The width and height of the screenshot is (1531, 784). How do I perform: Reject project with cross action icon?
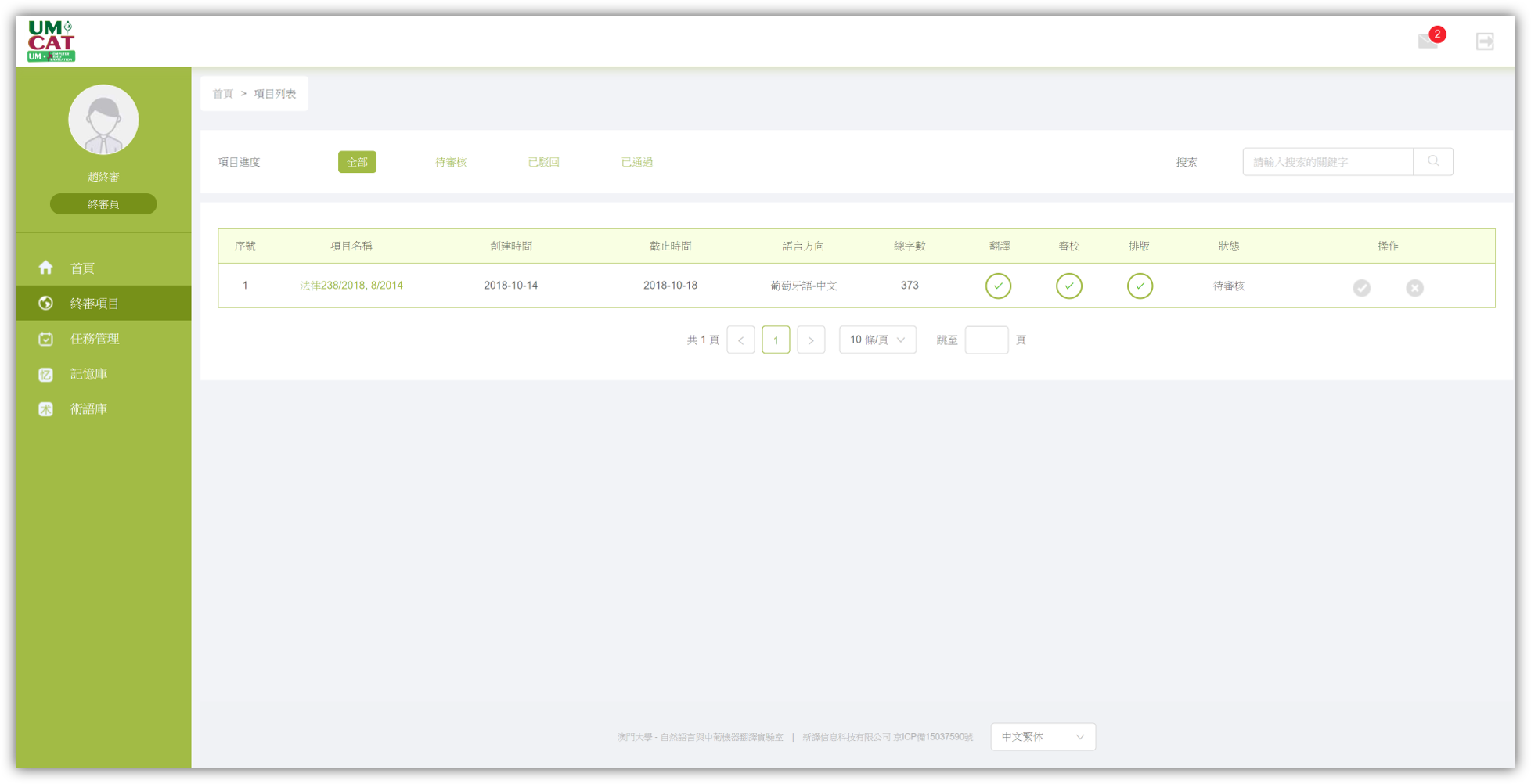(x=1414, y=287)
